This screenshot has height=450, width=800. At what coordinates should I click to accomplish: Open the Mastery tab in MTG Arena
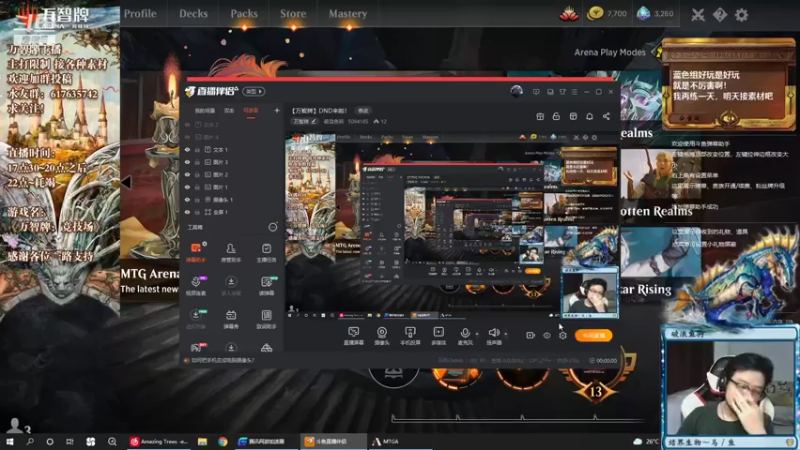click(x=348, y=14)
